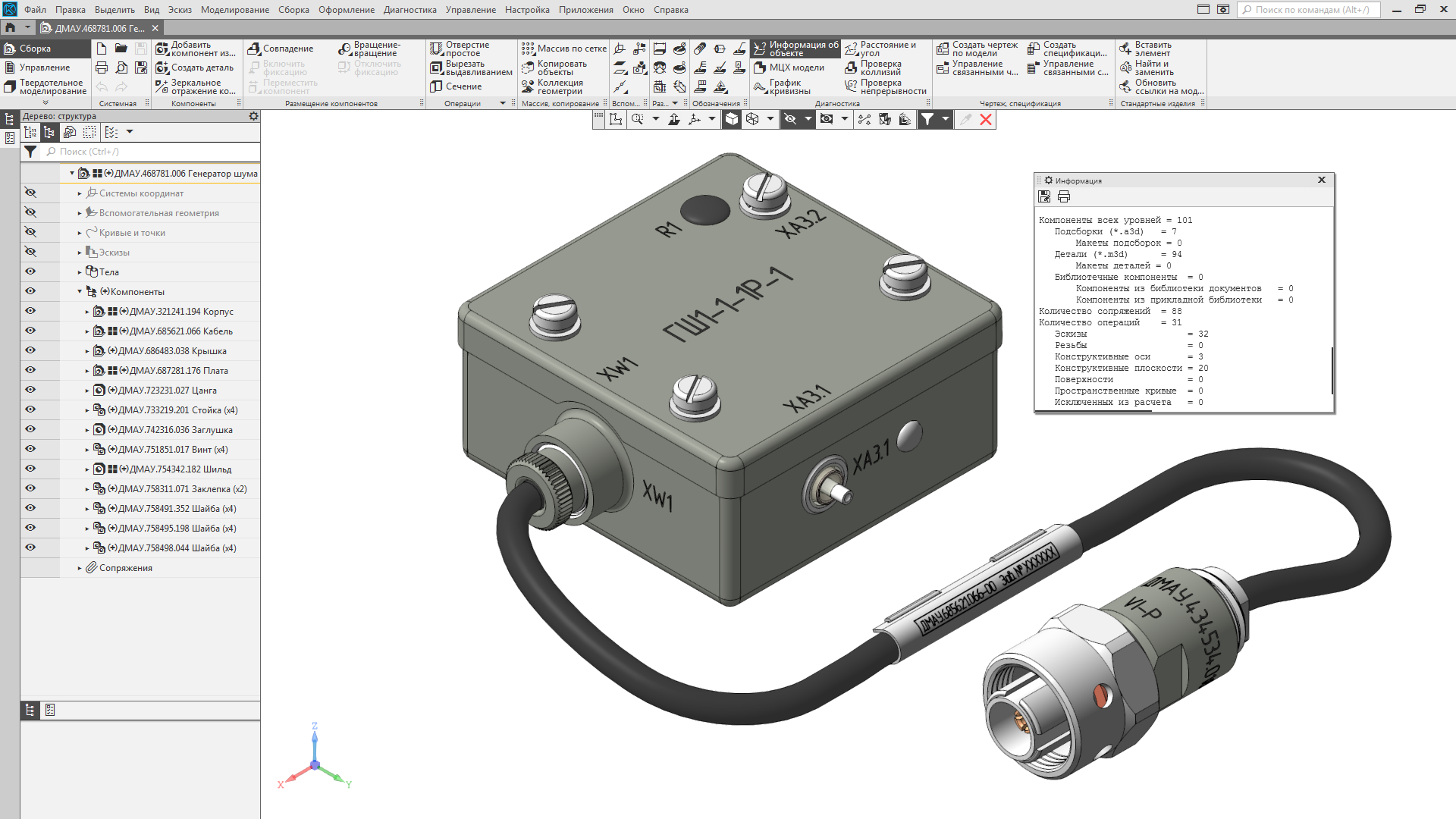This screenshot has width=1456, height=819.
Task: Click the Print icon in the Системная panel
Action: (102, 67)
